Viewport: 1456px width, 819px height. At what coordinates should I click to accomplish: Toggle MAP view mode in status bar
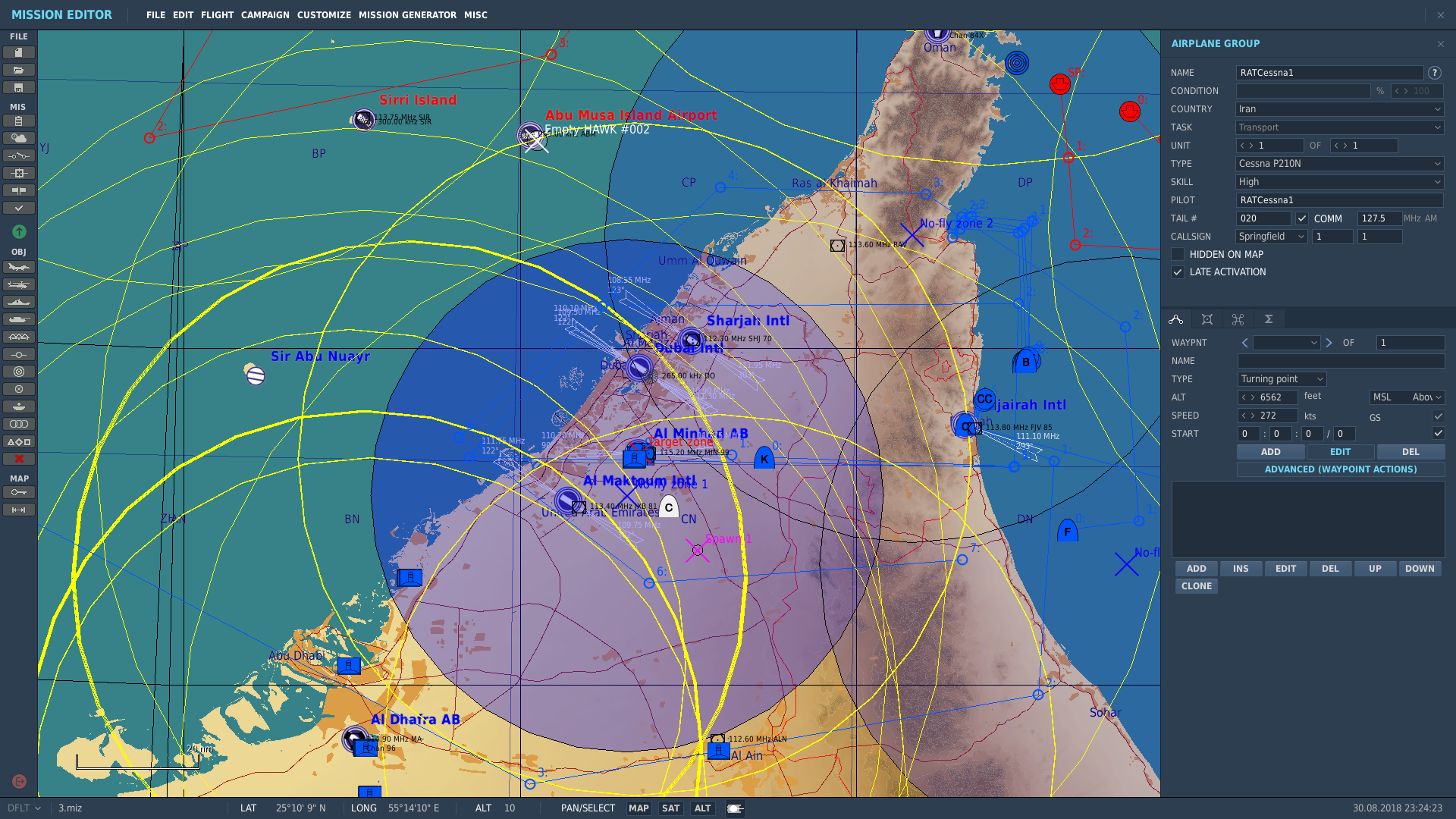(x=639, y=808)
